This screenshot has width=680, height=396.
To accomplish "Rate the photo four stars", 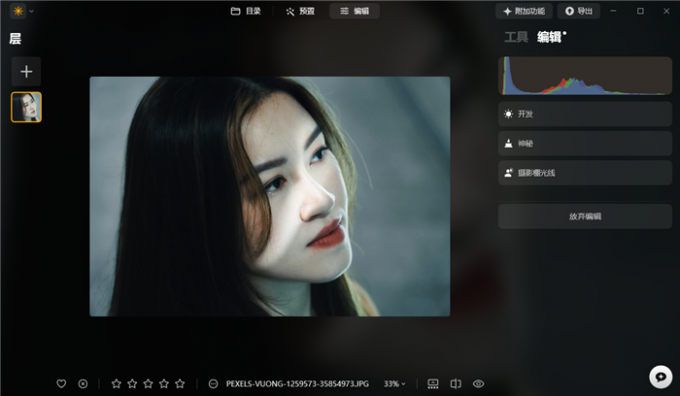I will 164,384.
